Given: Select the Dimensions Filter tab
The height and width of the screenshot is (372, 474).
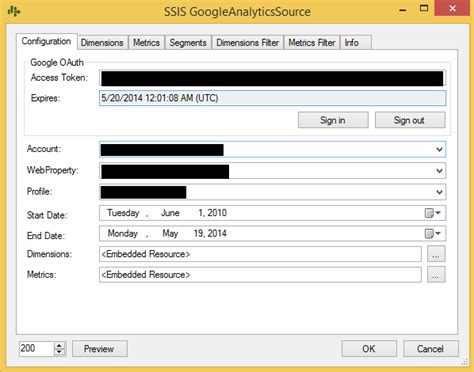Looking at the screenshot, I should click(x=248, y=43).
